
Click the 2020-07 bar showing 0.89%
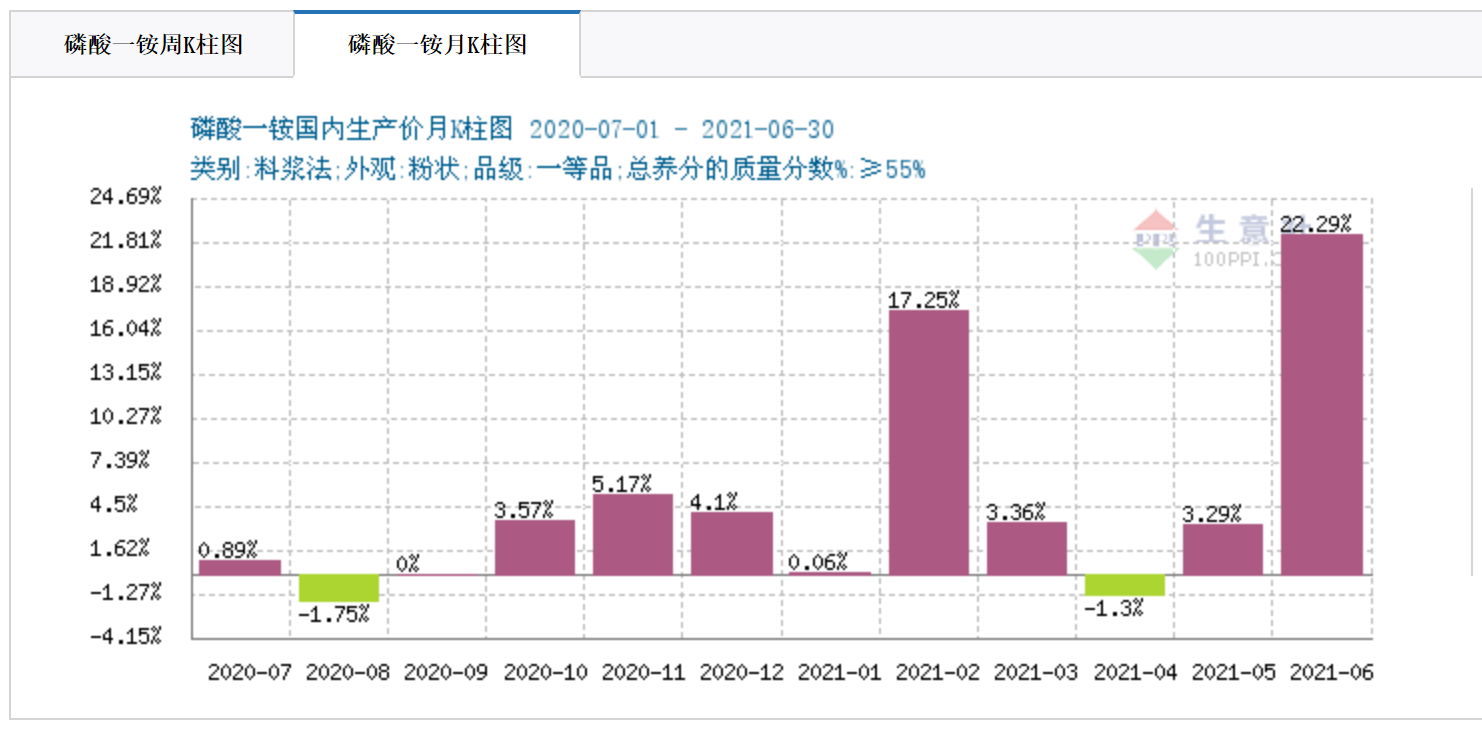[240, 567]
